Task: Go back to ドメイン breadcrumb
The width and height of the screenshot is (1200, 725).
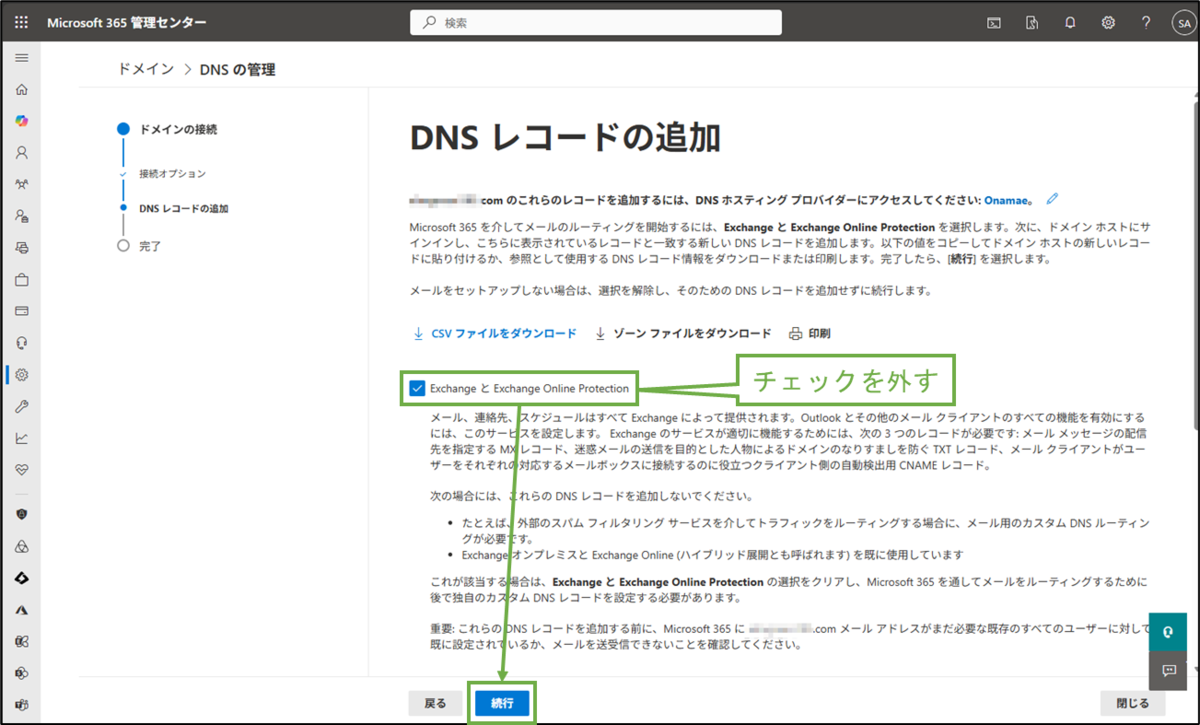Action: tap(146, 69)
